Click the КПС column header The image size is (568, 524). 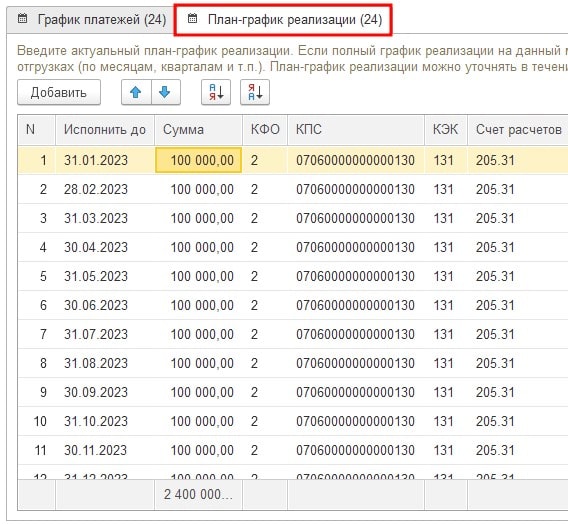[356, 130]
